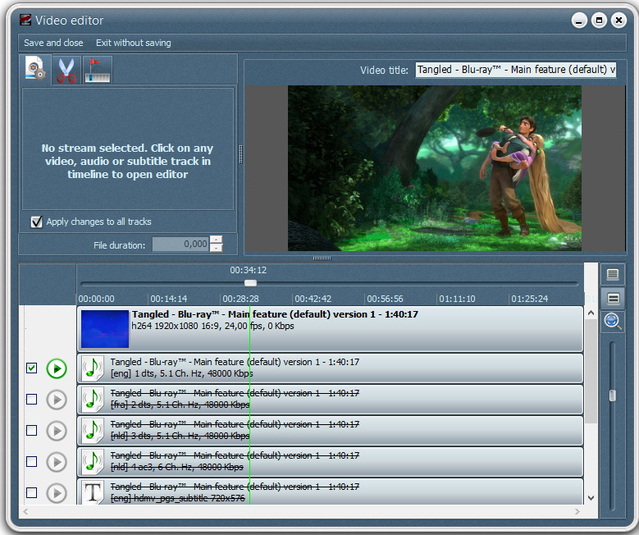The height and width of the screenshot is (535, 639).
Task: Toggle Apply changes to all tracks
Action: (x=36, y=222)
